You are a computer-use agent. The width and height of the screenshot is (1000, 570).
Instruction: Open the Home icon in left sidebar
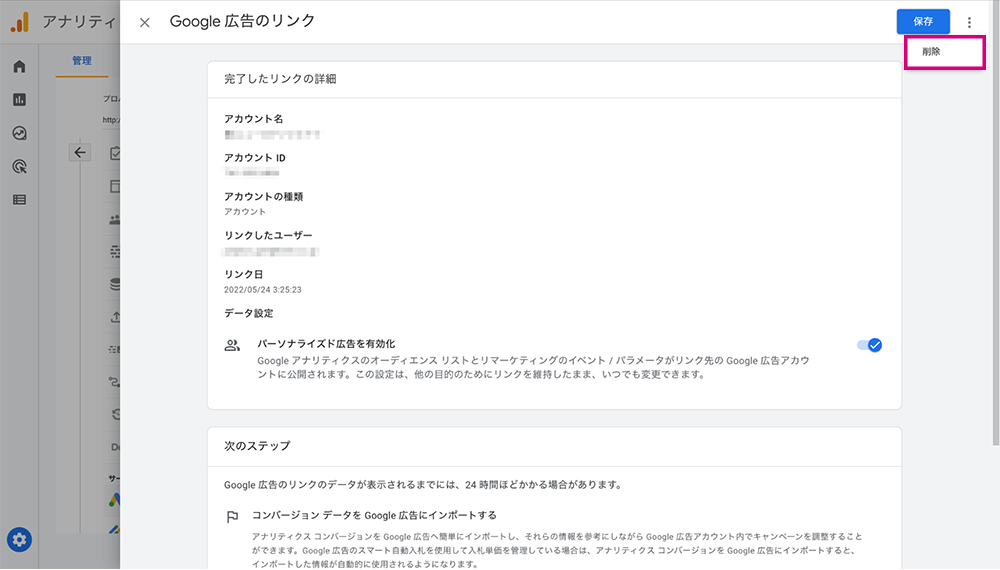coord(20,66)
